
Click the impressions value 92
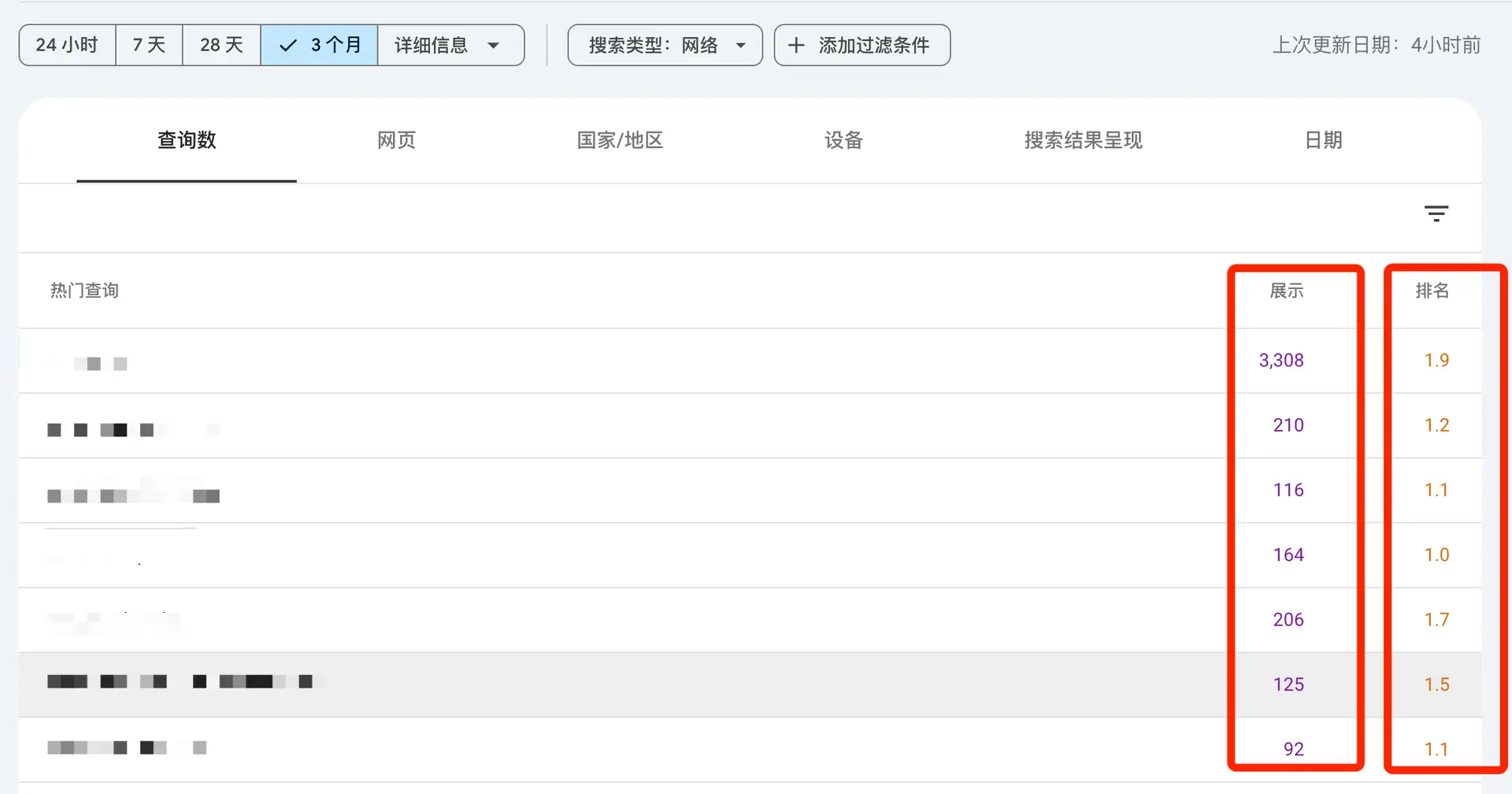click(x=1294, y=749)
